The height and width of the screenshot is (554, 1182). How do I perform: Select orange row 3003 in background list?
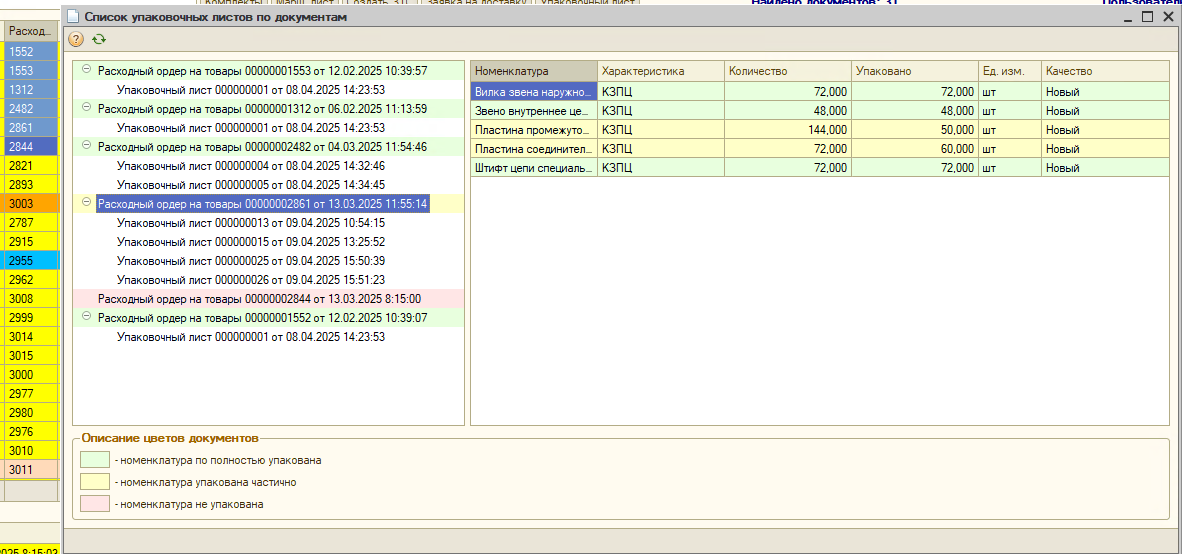[31, 204]
